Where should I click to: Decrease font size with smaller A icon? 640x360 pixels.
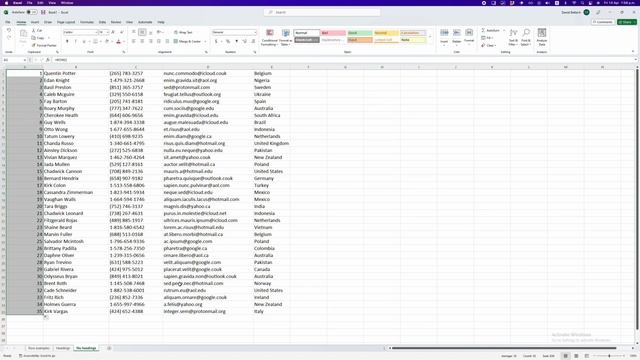click(121, 32)
